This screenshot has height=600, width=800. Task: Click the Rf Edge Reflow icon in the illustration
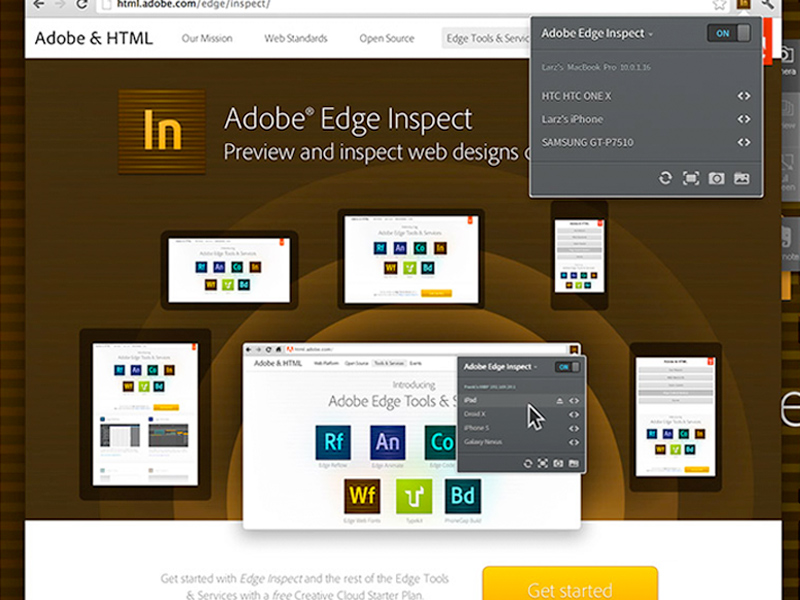(x=333, y=442)
